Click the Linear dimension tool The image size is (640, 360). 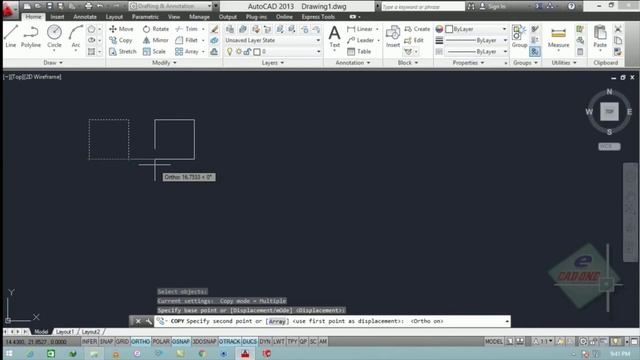point(360,29)
